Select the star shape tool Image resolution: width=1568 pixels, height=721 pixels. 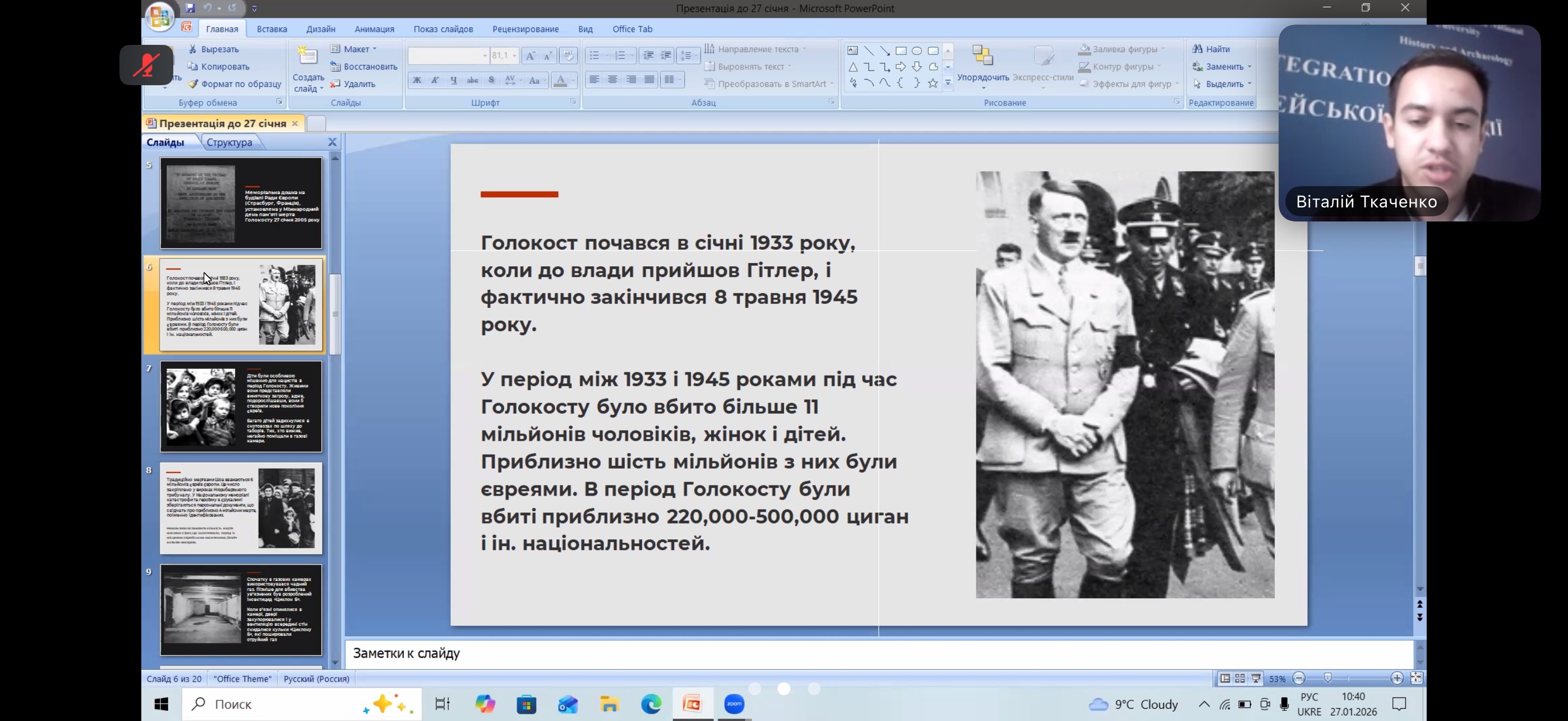933,84
